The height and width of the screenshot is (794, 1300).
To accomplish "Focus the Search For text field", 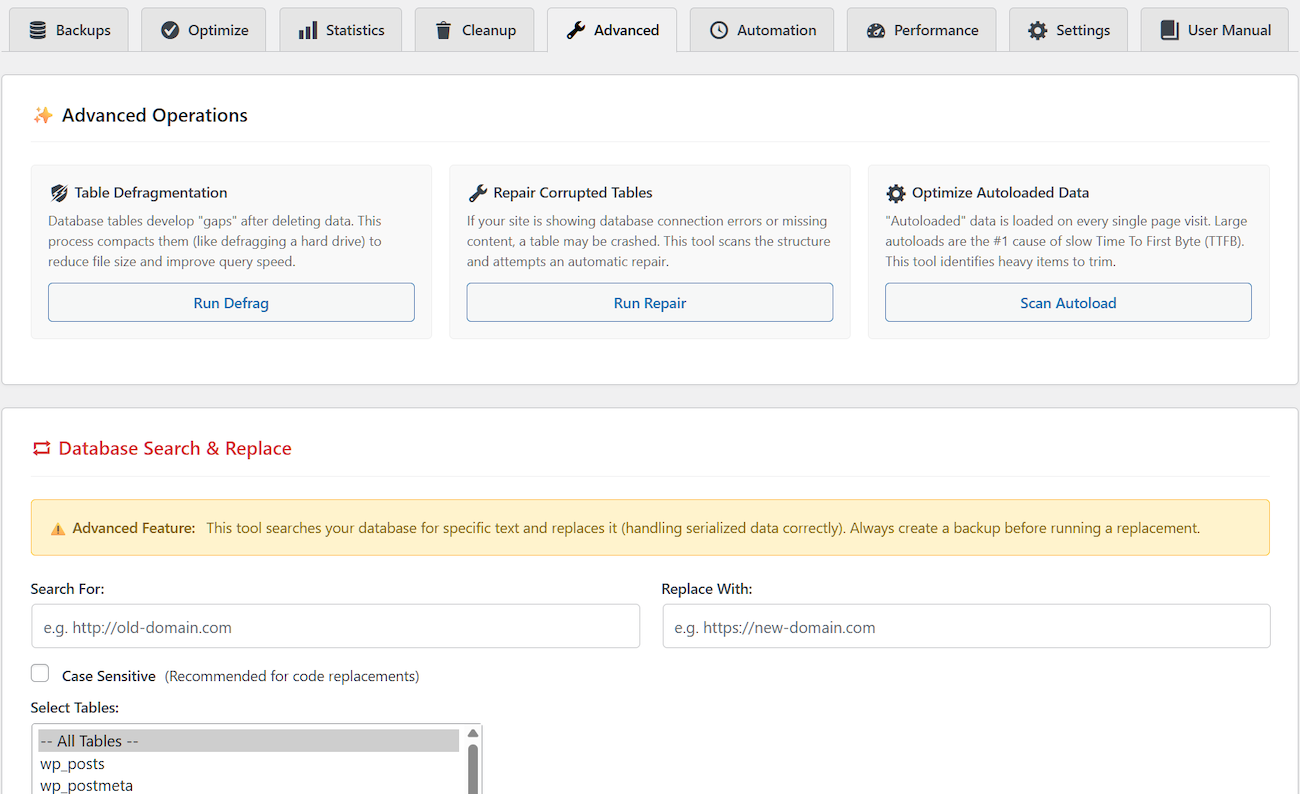I will click(335, 627).
